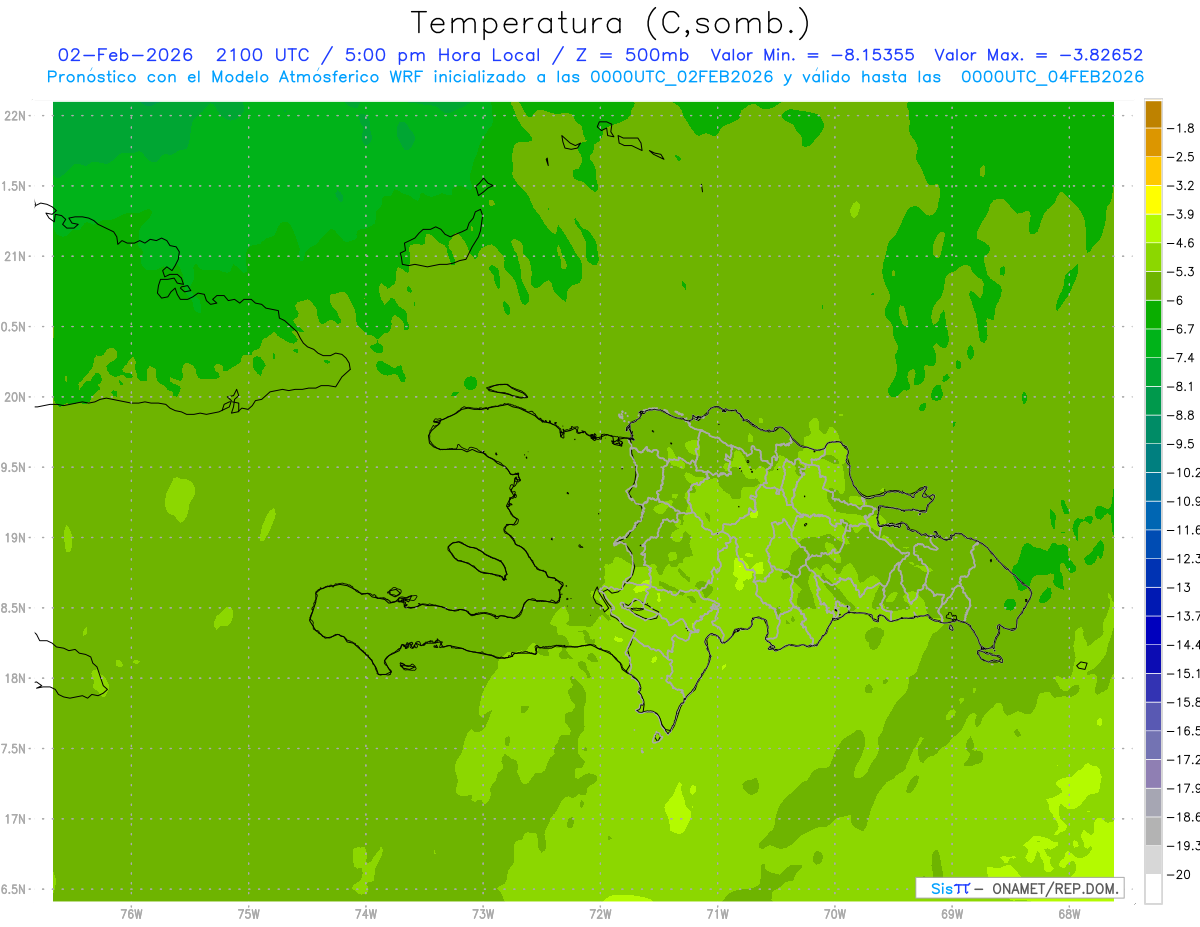The image size is (1200, 927).
Task: Select the '0000UTC_02FEB2026' initialization timestamp
Action: tap(682, 77)
